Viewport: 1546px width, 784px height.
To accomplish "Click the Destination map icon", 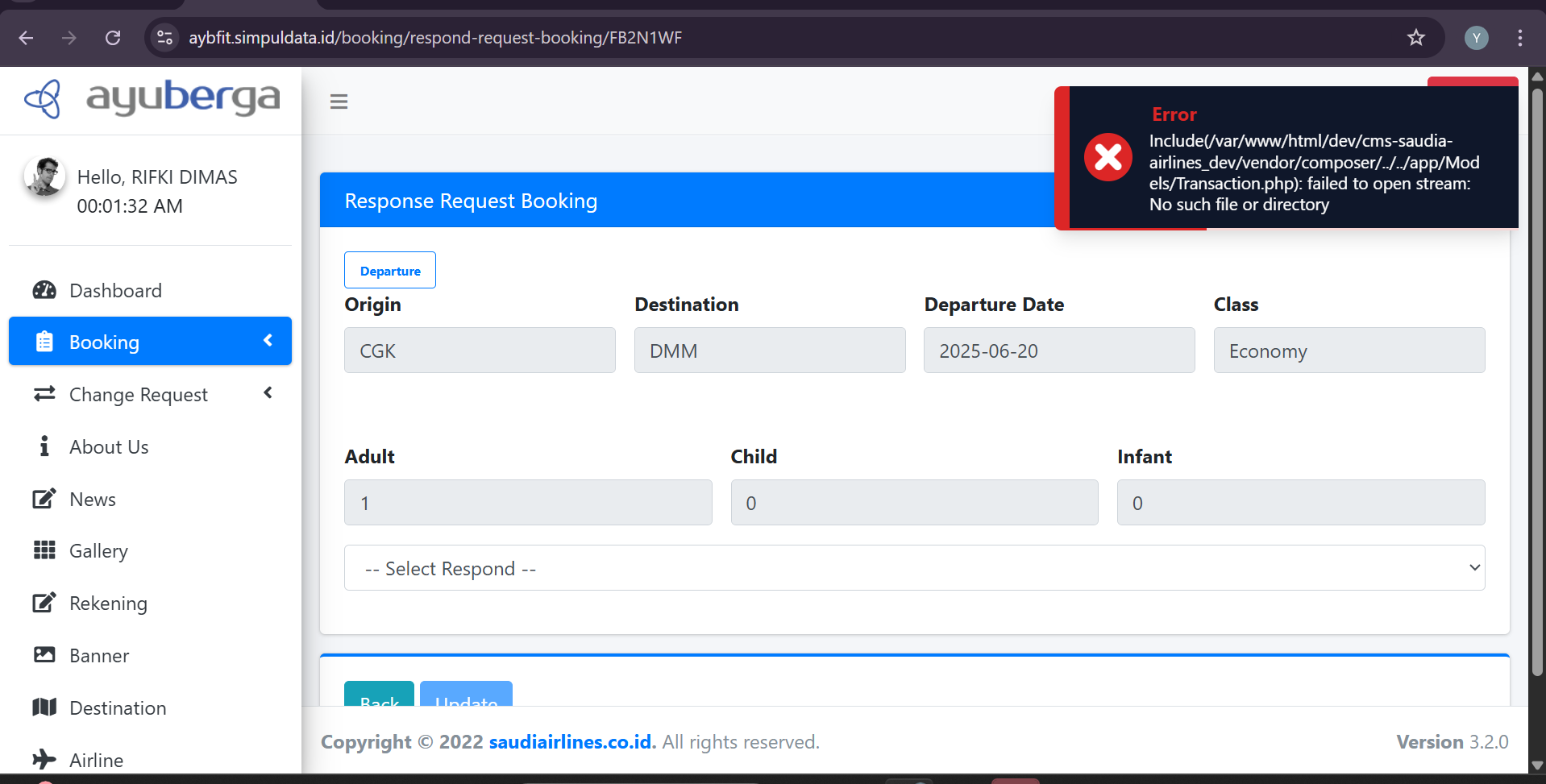I will click(44, 707).
